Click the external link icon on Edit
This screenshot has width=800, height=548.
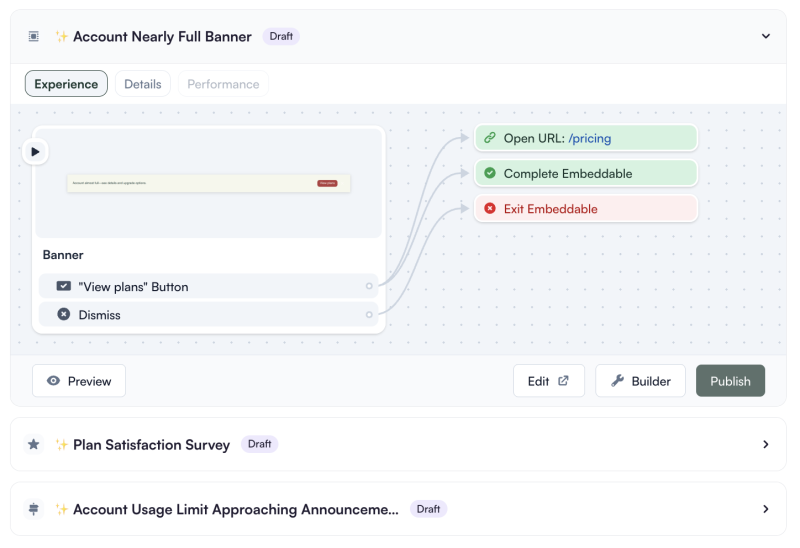(563, 381)
